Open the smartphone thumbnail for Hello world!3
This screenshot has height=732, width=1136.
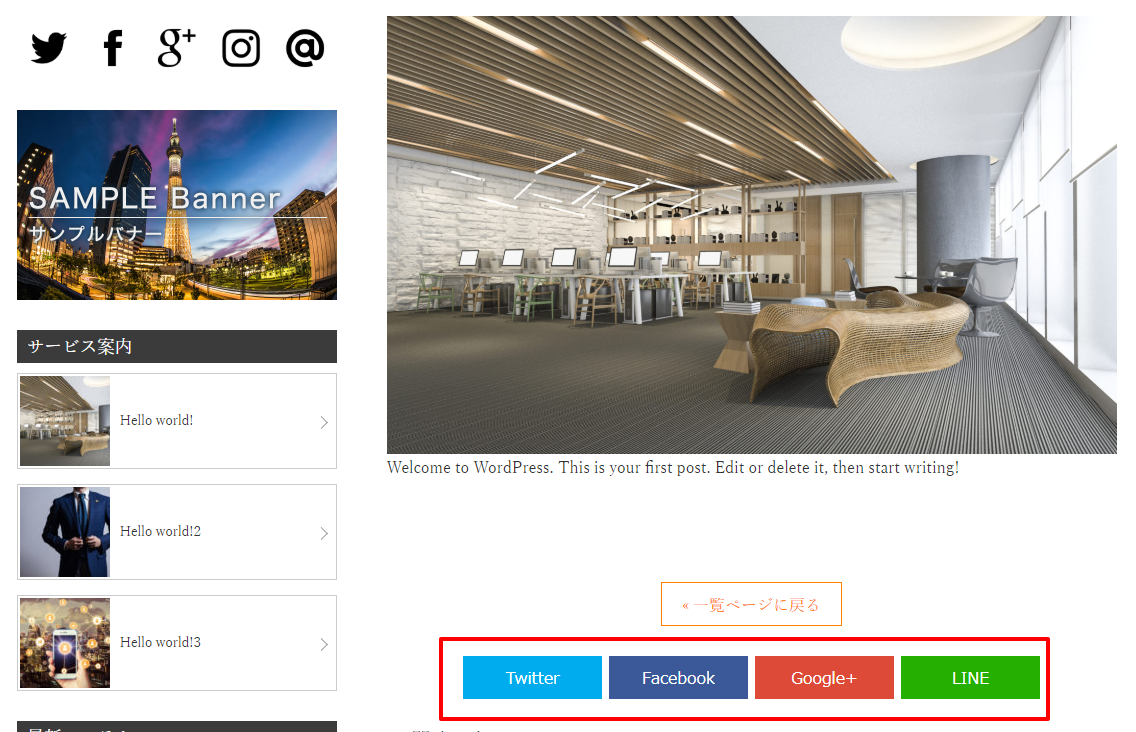[65, 643]
